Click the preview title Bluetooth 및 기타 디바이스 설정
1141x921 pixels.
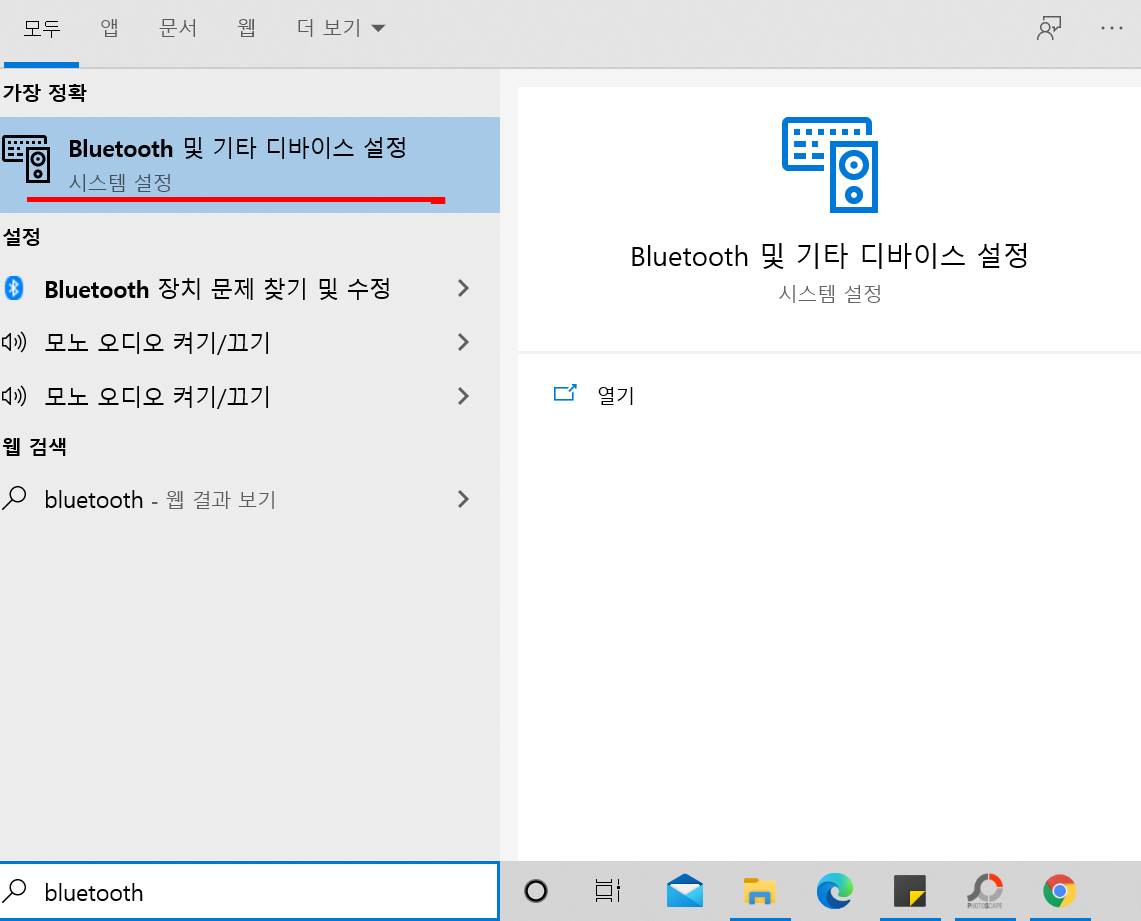point(830,255)
